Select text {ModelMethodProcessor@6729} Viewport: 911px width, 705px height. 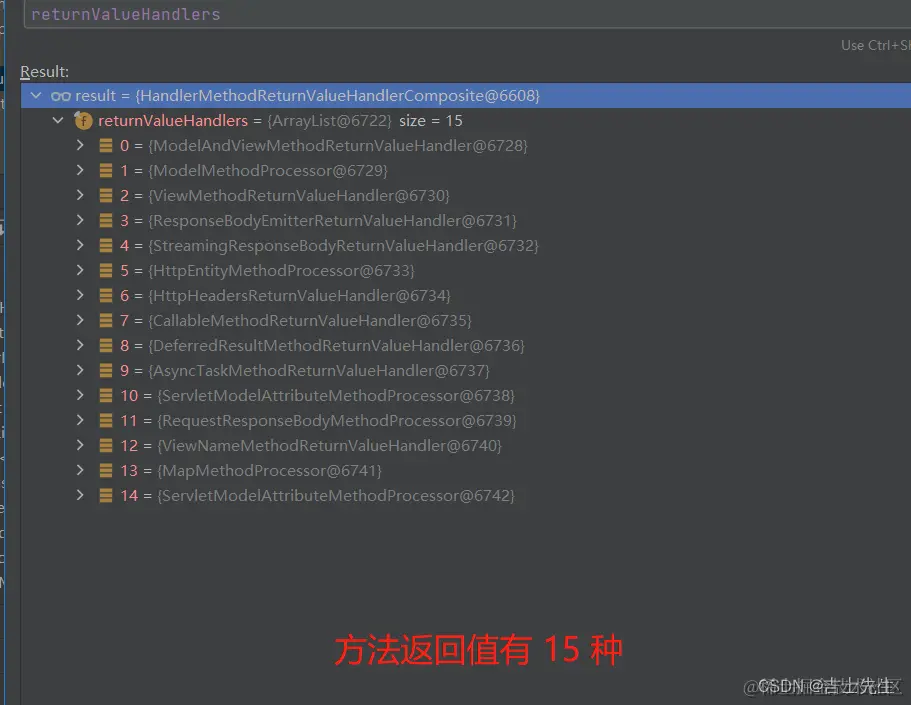click(x=268, y=170)
